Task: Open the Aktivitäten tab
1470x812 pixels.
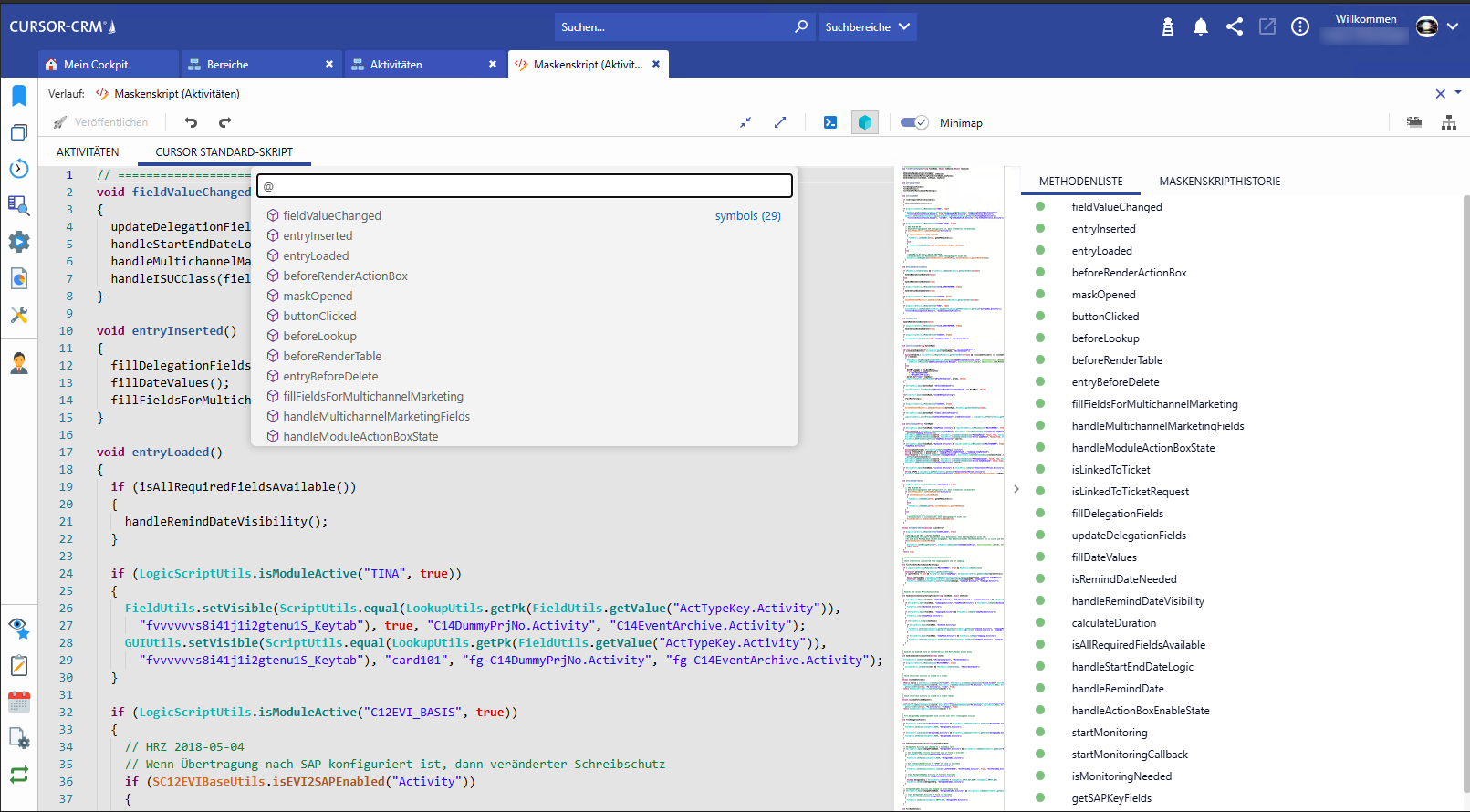Action: click(396, 65)
